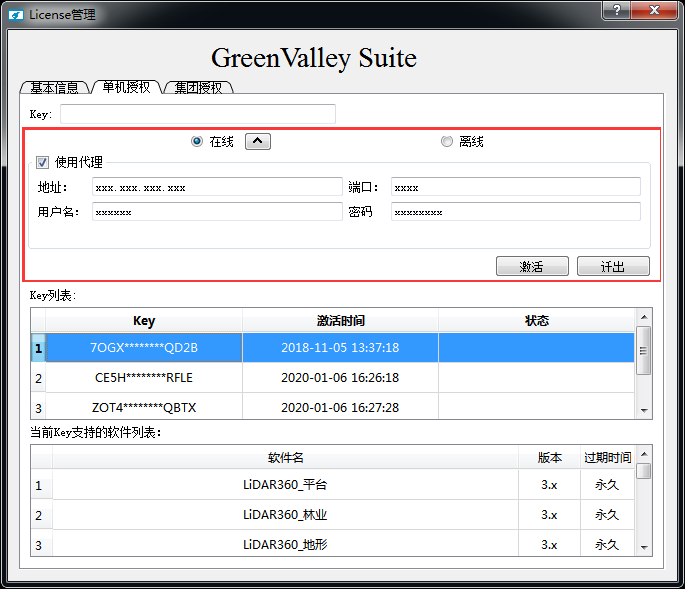Click into the Key input field

coord(198,114)
